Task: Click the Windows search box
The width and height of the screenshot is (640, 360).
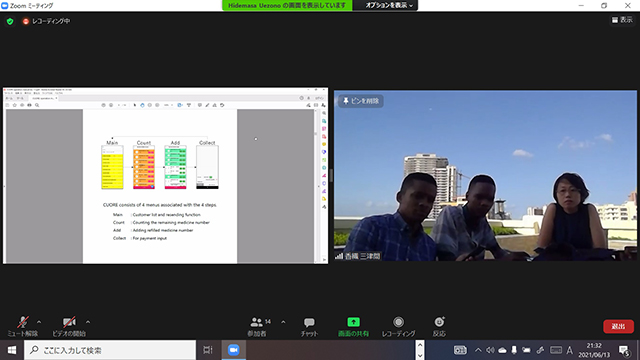Action: coord(110,350)
